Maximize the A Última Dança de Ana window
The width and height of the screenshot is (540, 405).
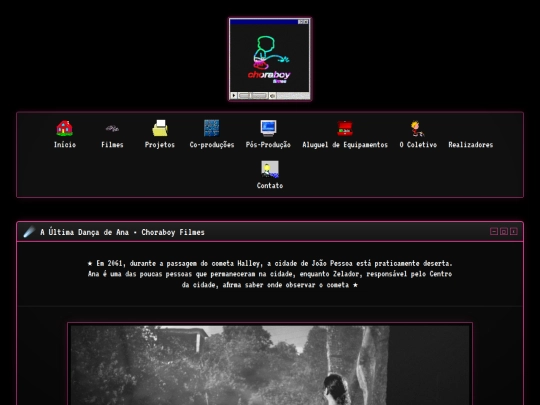pos(504,231)
